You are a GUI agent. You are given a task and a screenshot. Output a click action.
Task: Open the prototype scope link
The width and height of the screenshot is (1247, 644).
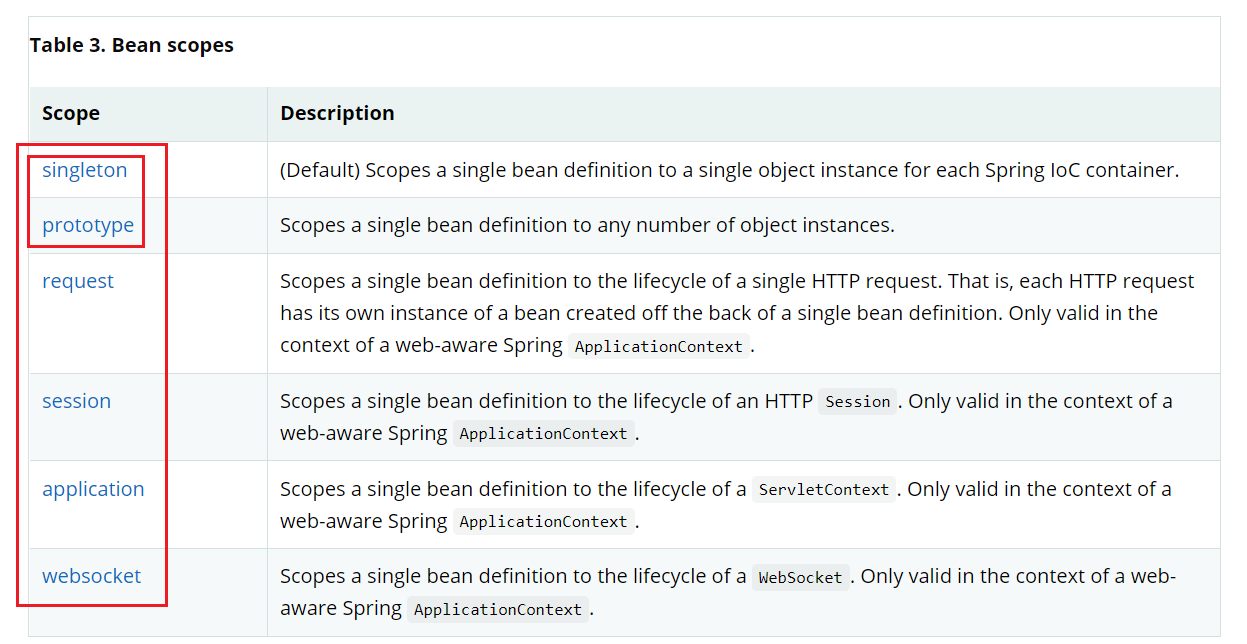[88, 225]
